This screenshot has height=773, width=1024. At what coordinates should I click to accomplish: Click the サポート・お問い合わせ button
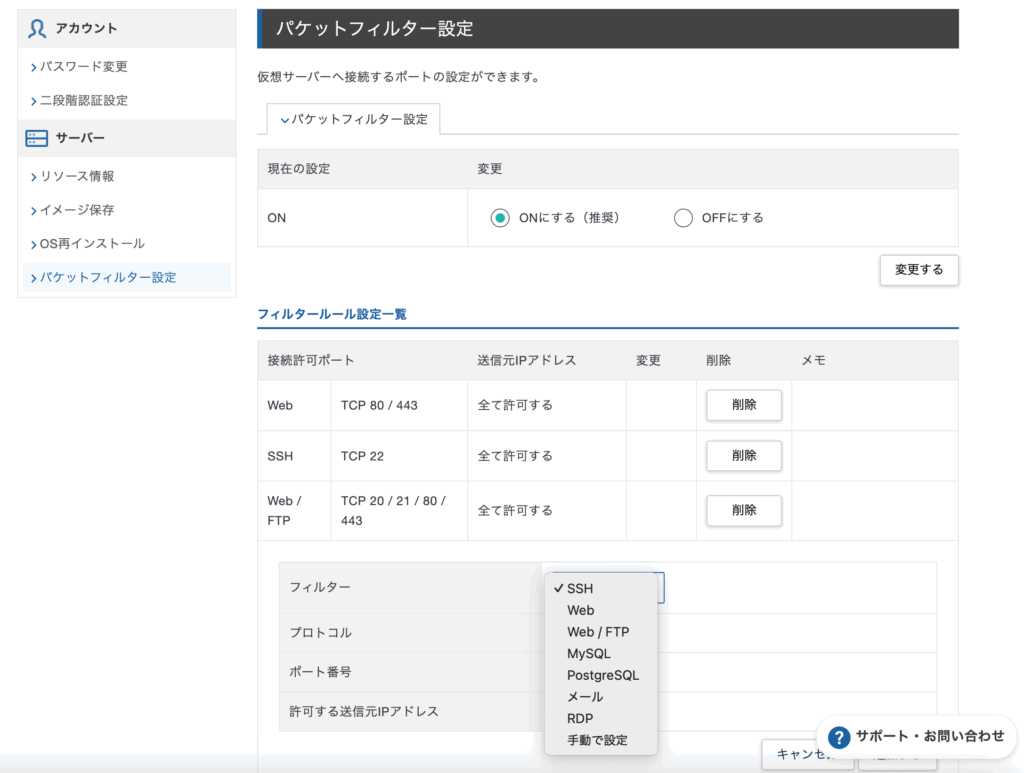917,737
